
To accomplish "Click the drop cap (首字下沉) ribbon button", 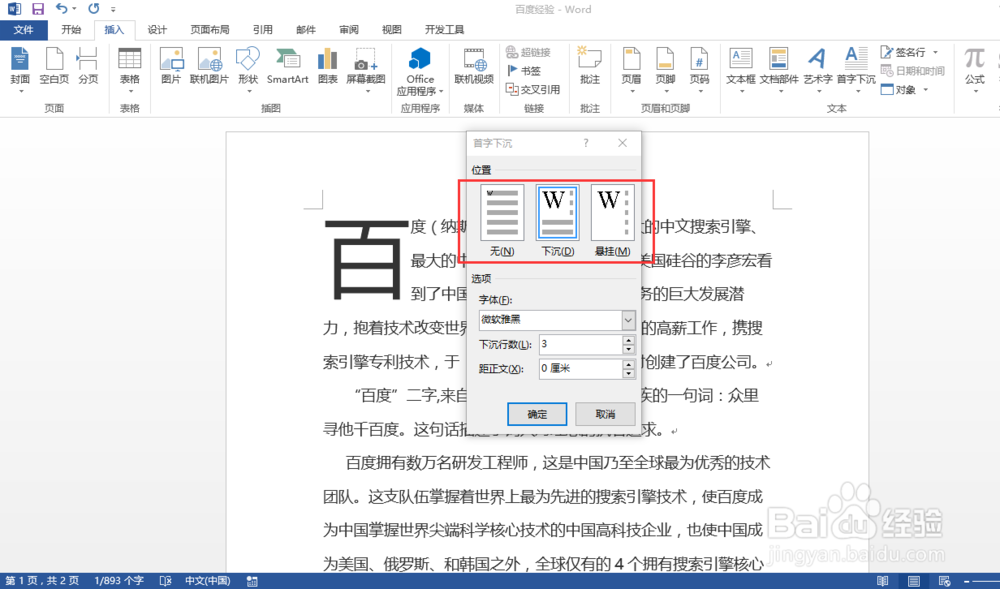I will tap(856, 69).
